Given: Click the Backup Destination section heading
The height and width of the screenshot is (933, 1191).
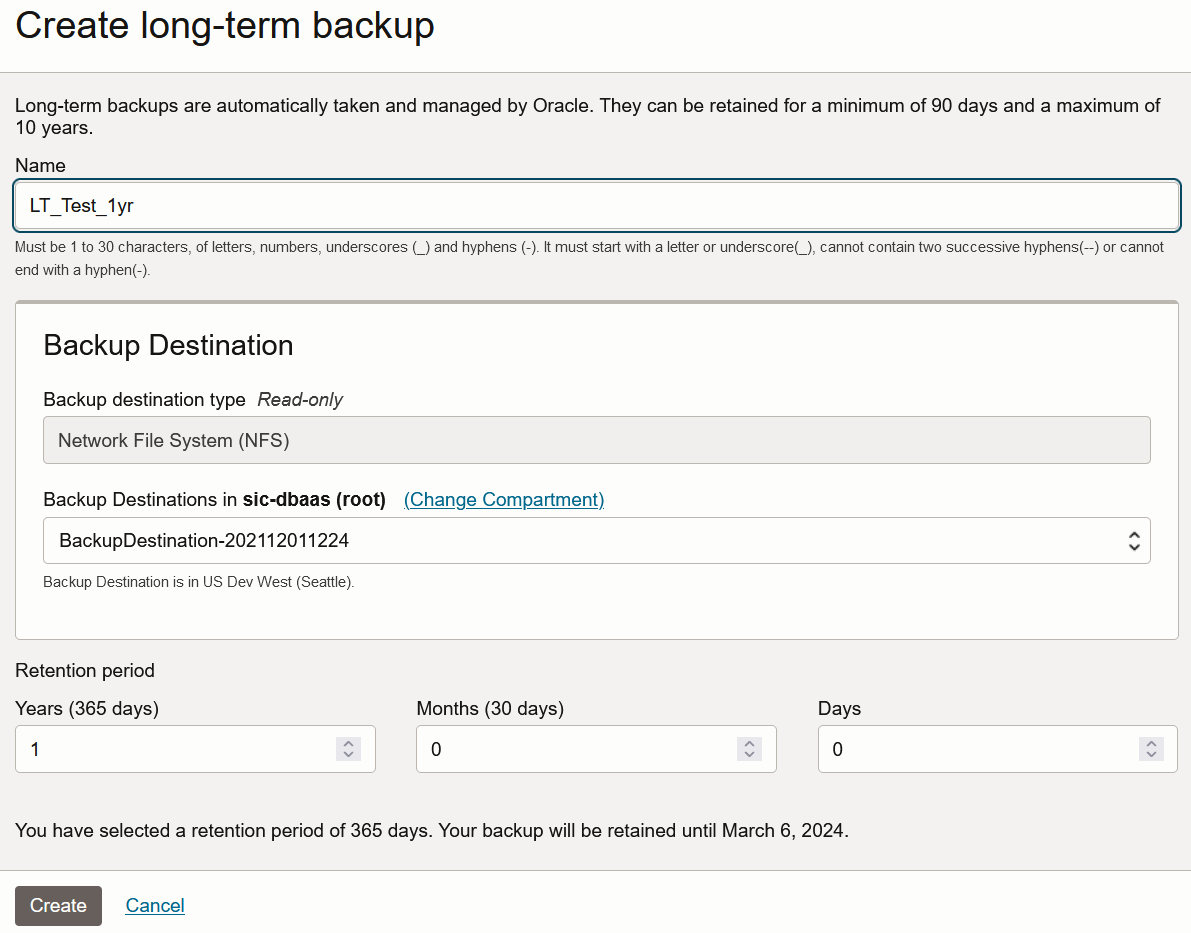Looking at the screenshot, I should click(x=168, y=346).
